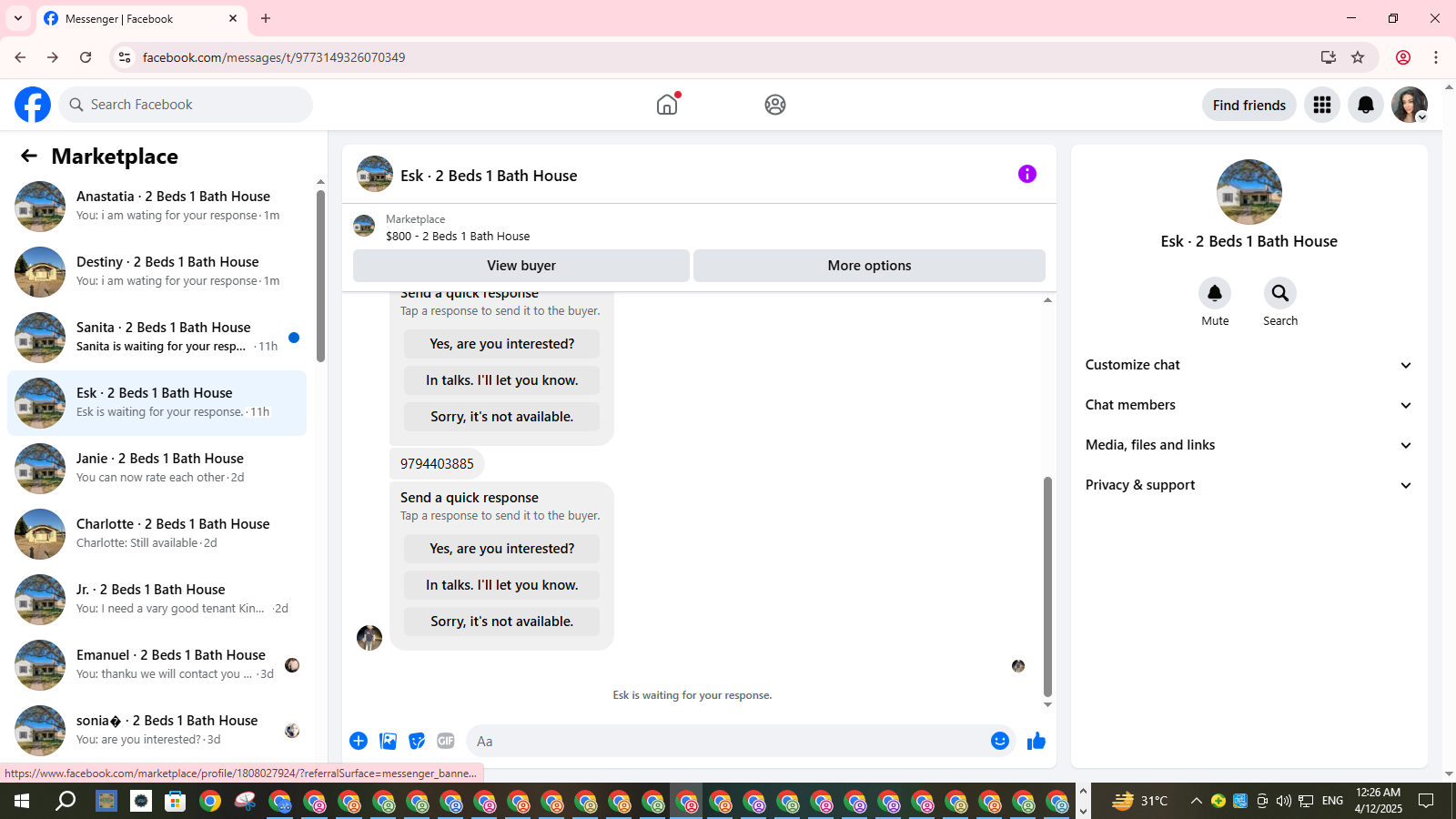
Task: Open the Sanita conversation
Action: click(x=157, y=338)
